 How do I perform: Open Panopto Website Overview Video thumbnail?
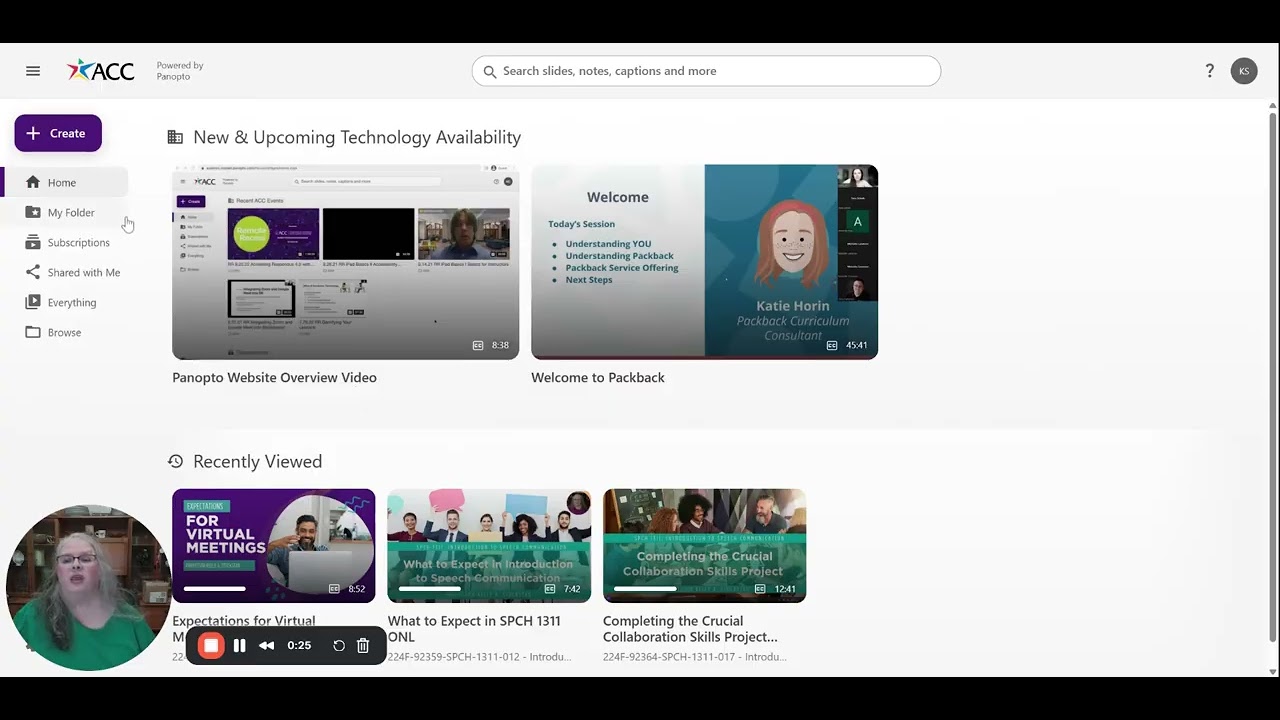(x=345, y=262)
